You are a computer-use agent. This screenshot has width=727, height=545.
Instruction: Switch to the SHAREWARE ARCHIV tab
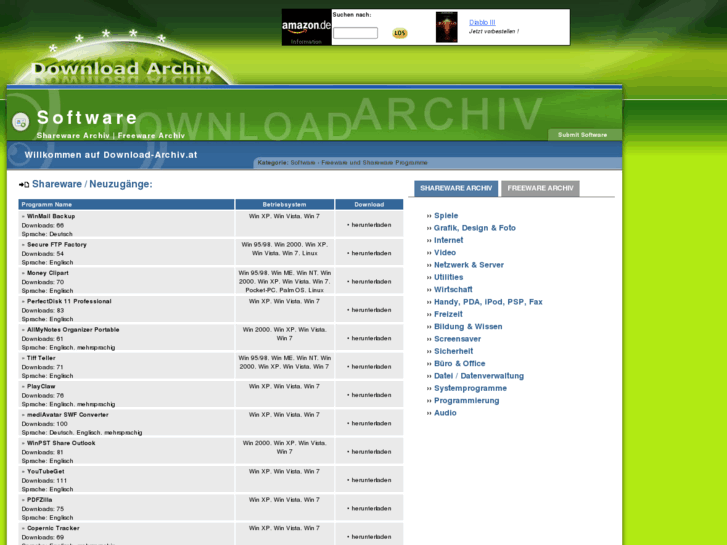pyautogui.click(x=456, y=188)
